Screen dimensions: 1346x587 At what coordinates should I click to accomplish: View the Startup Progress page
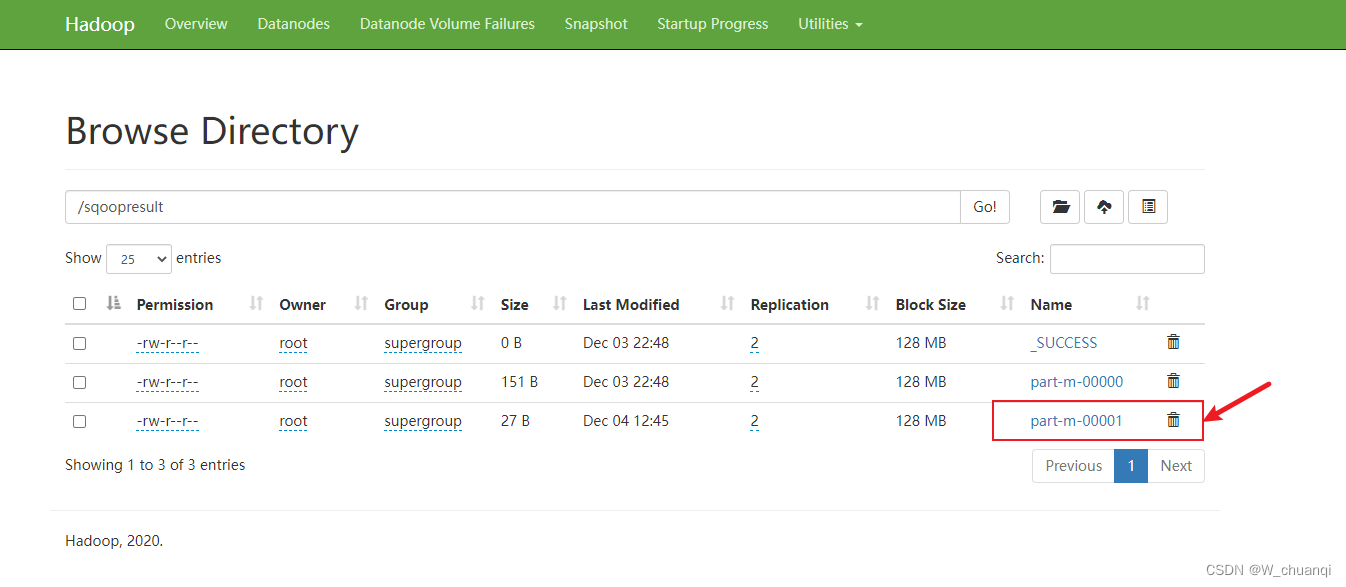click(713, 24)
